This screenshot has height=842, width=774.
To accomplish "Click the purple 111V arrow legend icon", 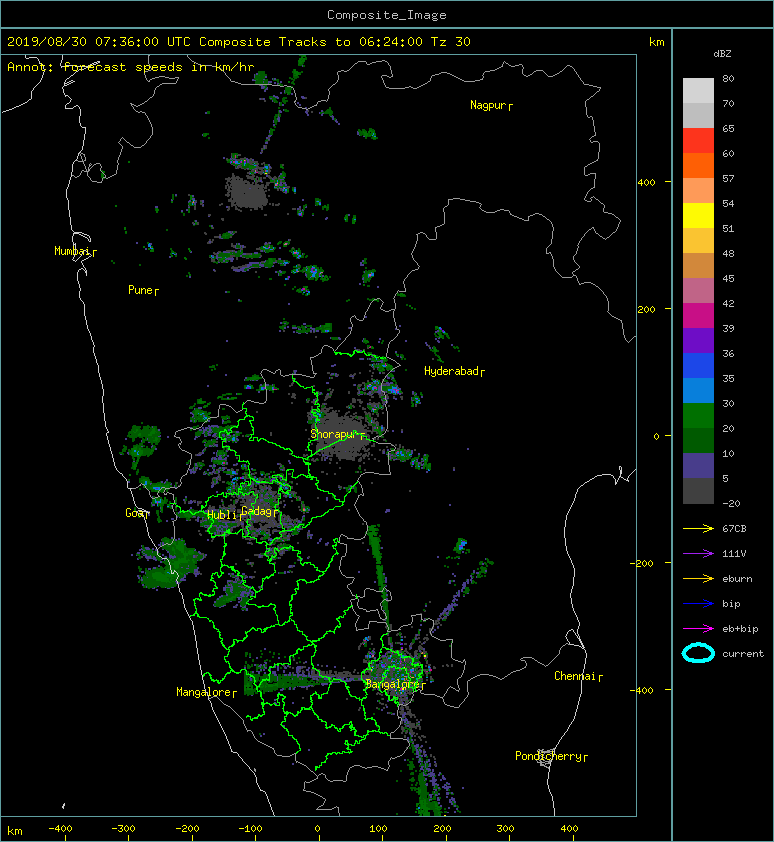I will [x=698, y=554].
